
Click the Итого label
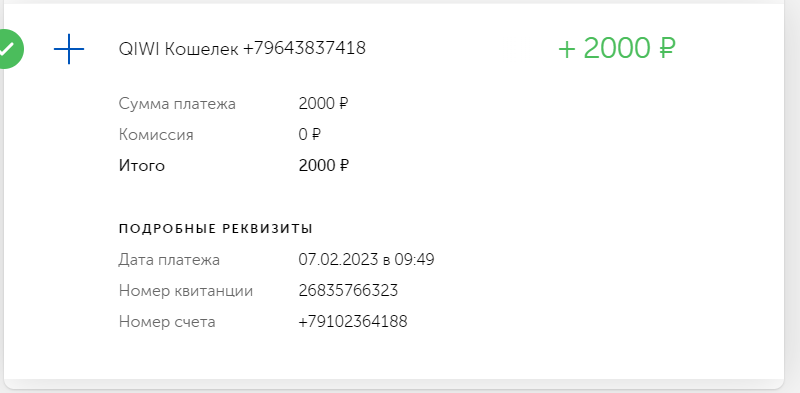pos(142,165)
